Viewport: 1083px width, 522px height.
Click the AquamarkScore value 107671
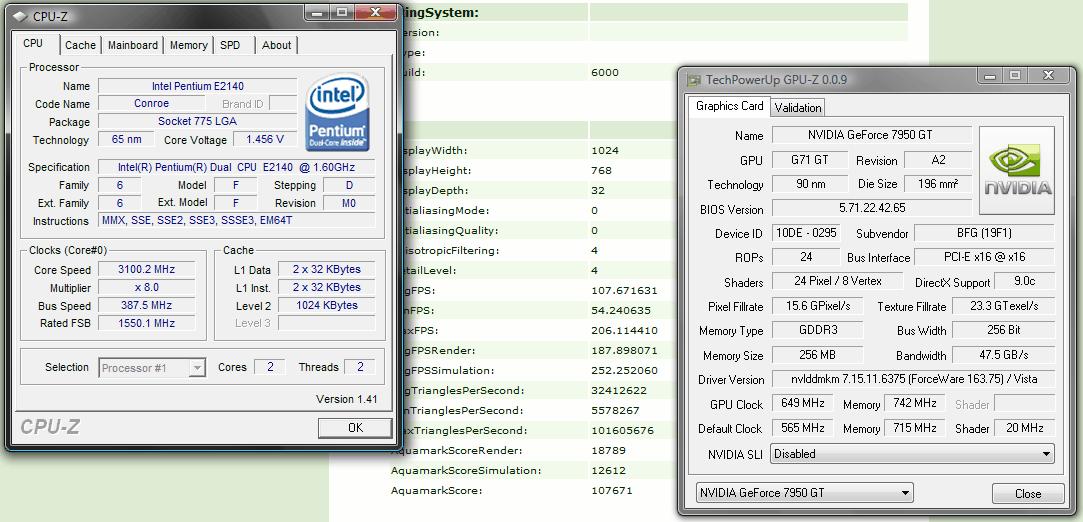click(612, 491)
